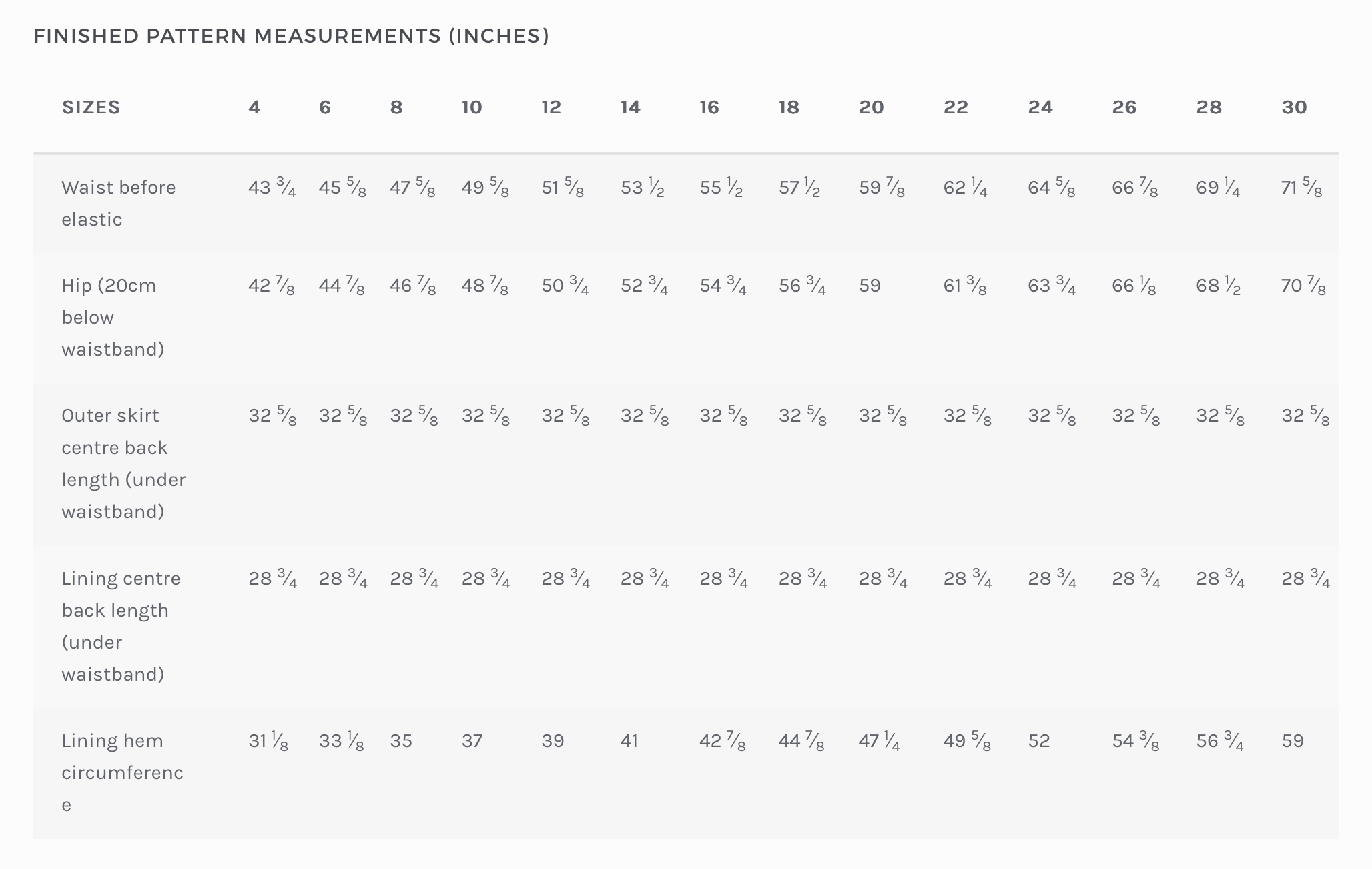
Task: Click the 'Finished Pattern Measurements (Inches)' heading
Action: pos(292,36)
